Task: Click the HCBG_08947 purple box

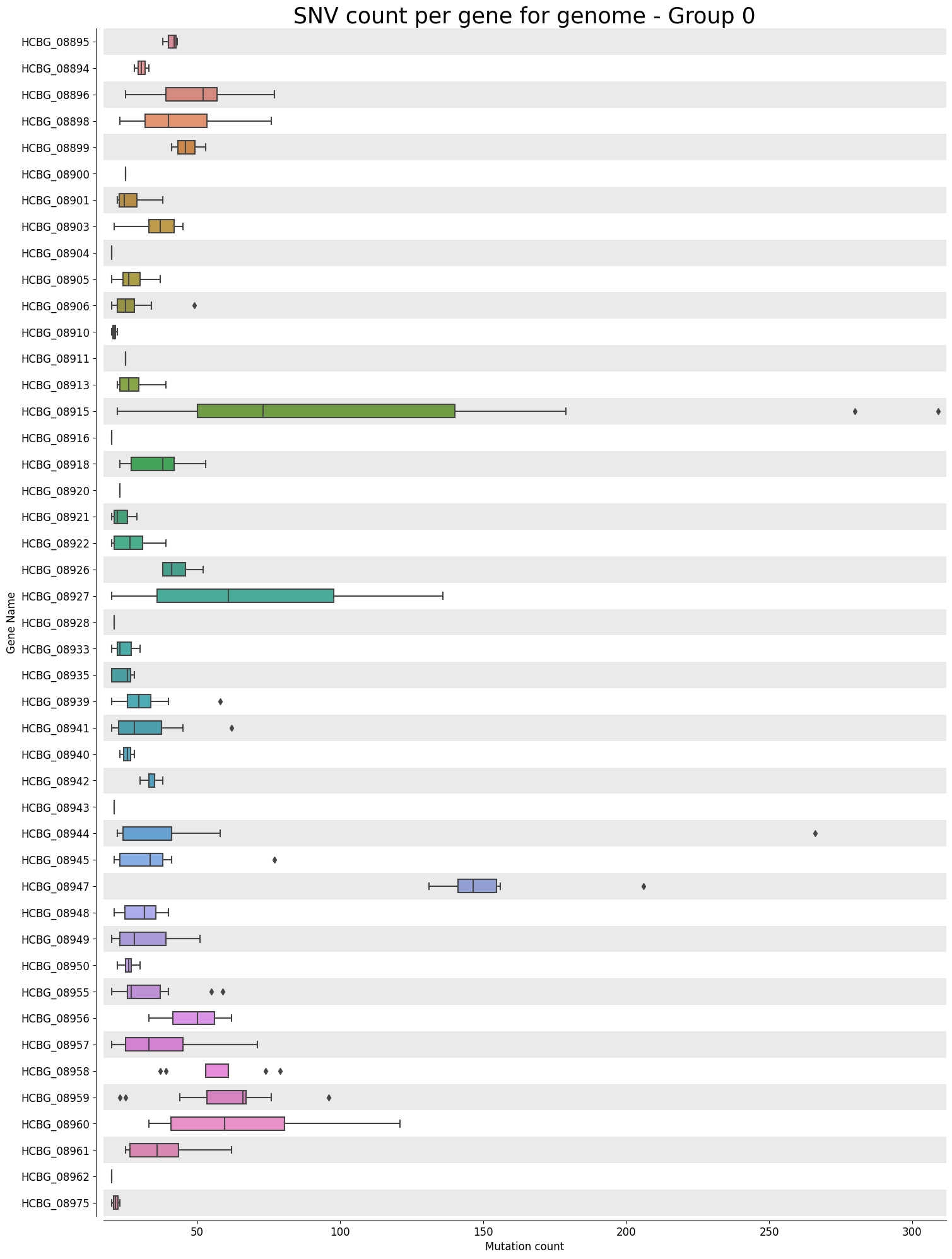Action: [x=477, y=886]
